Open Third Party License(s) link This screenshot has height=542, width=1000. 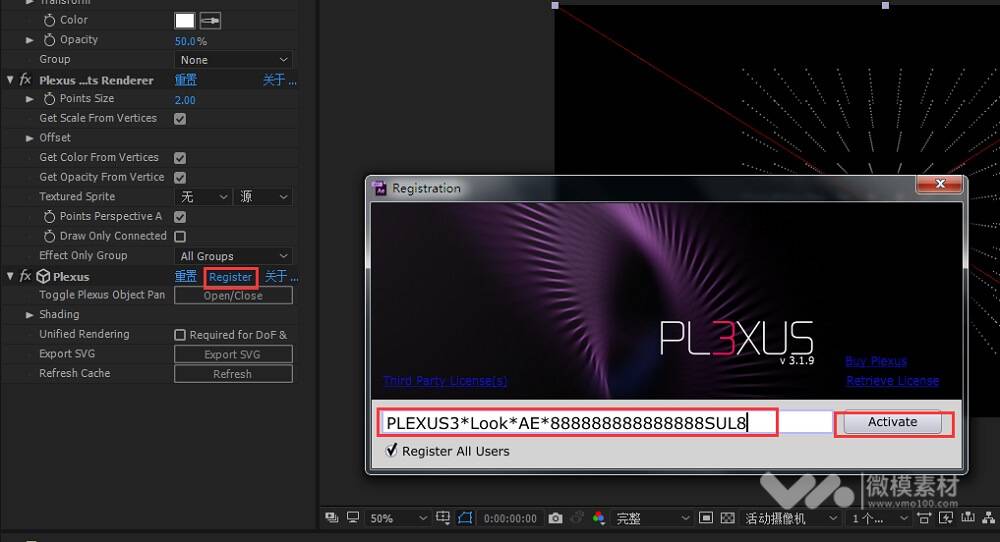445,381
